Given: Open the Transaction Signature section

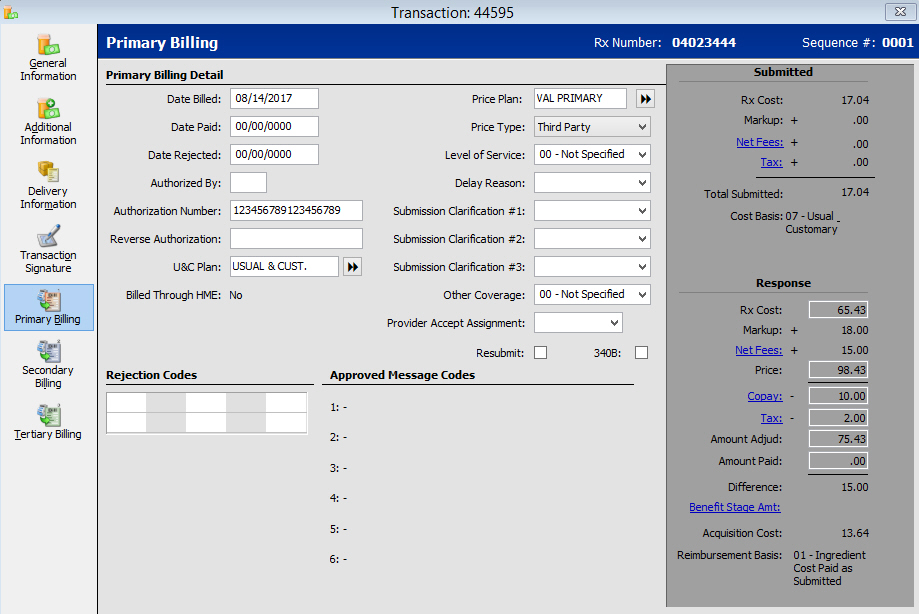Looking at the screenshot, I should coord(47,248).
